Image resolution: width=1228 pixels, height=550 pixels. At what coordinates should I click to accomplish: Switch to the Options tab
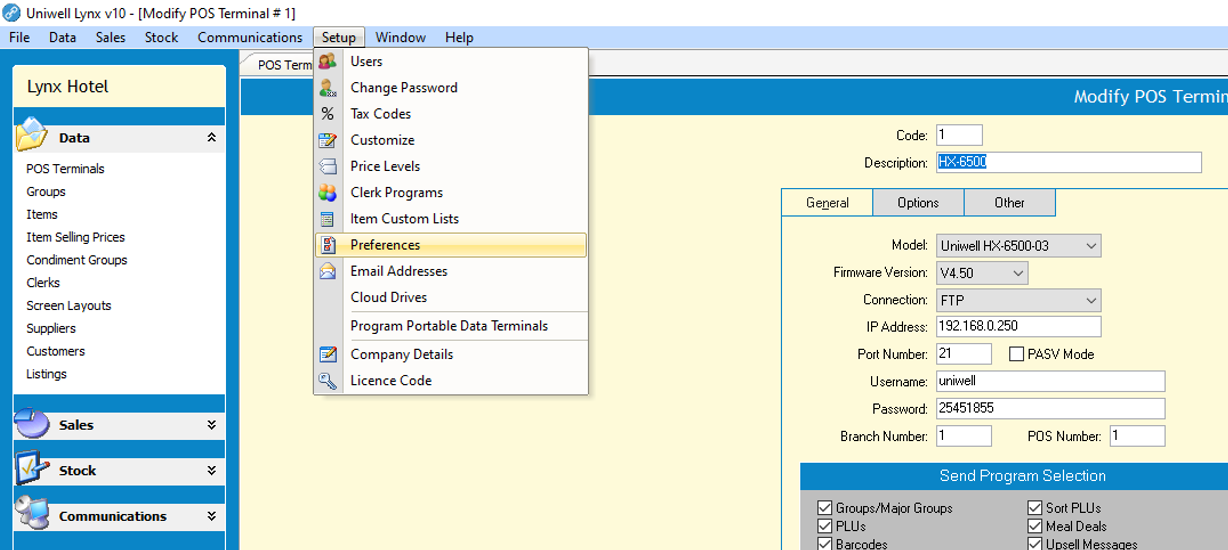tap(917, 203)
